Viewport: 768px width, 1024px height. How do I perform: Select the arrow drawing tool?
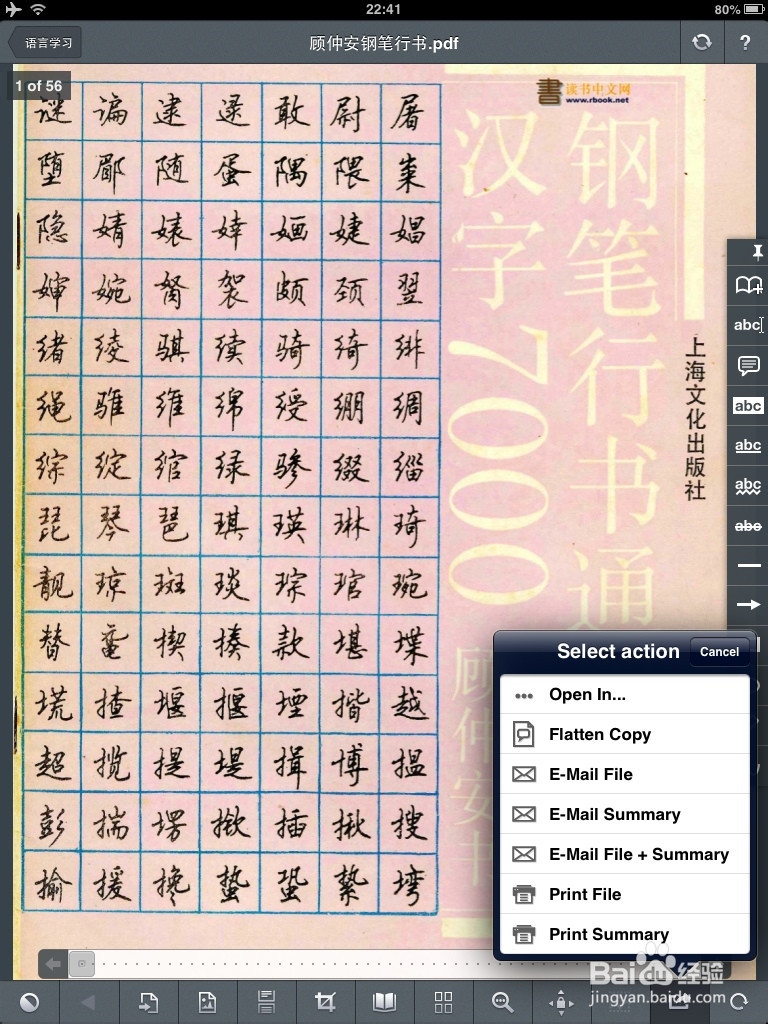pos(748,605)
